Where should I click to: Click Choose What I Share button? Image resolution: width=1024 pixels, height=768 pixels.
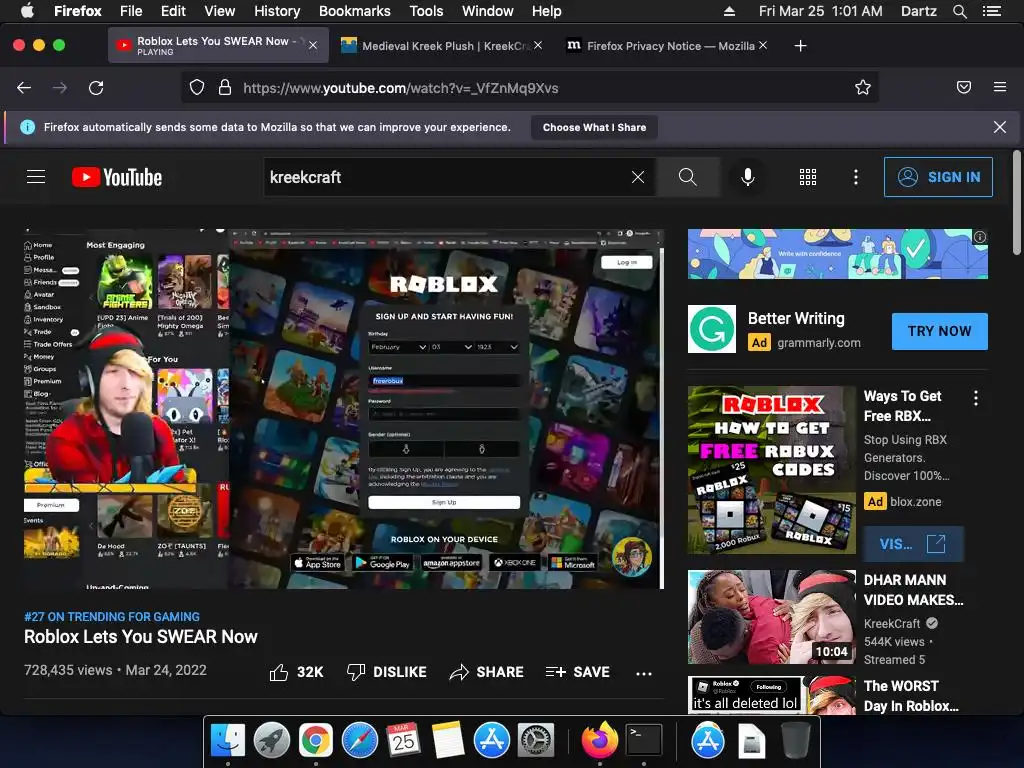pos(594,127)
